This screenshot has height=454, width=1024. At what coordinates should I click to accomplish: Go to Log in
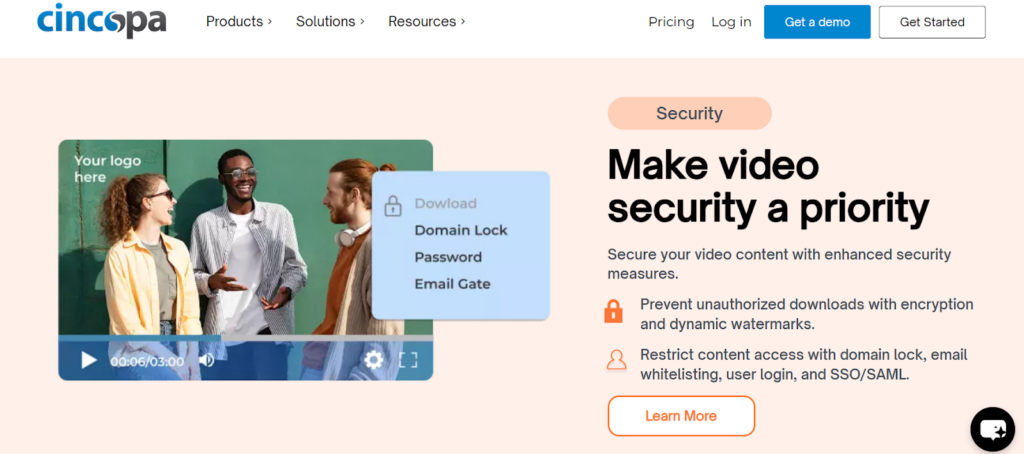731,22
